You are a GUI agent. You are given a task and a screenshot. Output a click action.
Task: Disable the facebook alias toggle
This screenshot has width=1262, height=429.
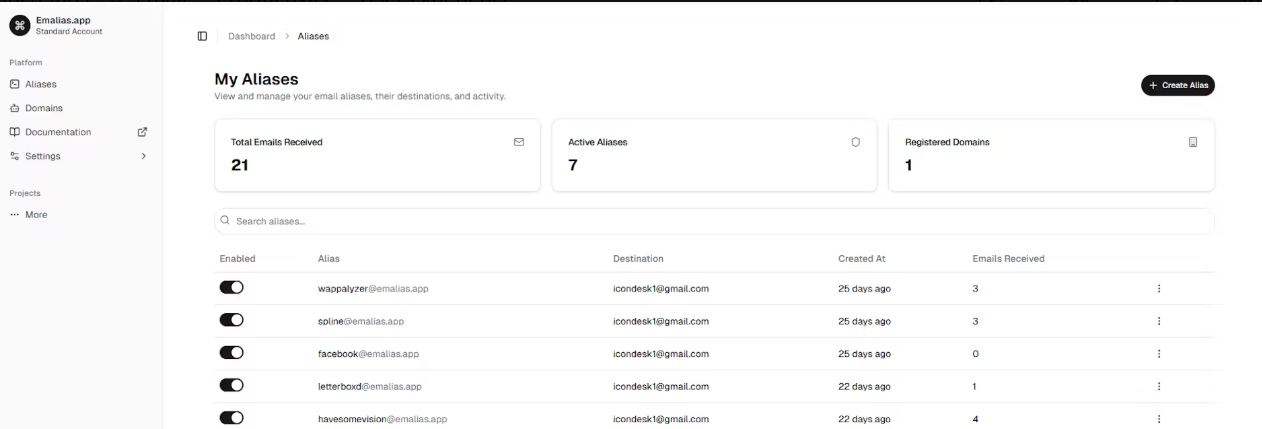click(x=231, y=353)
